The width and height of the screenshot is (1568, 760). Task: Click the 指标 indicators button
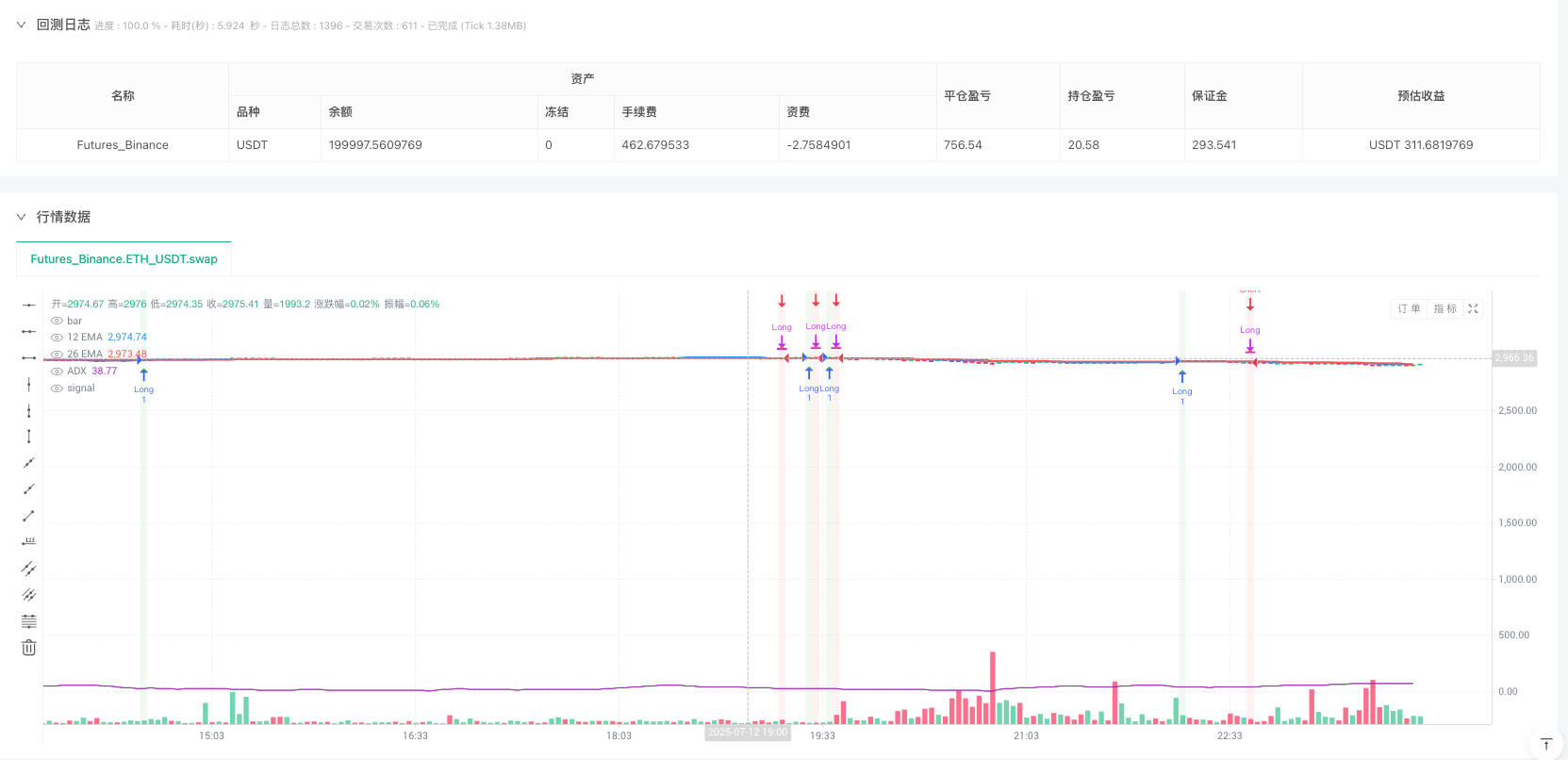tap(1444, 308)
